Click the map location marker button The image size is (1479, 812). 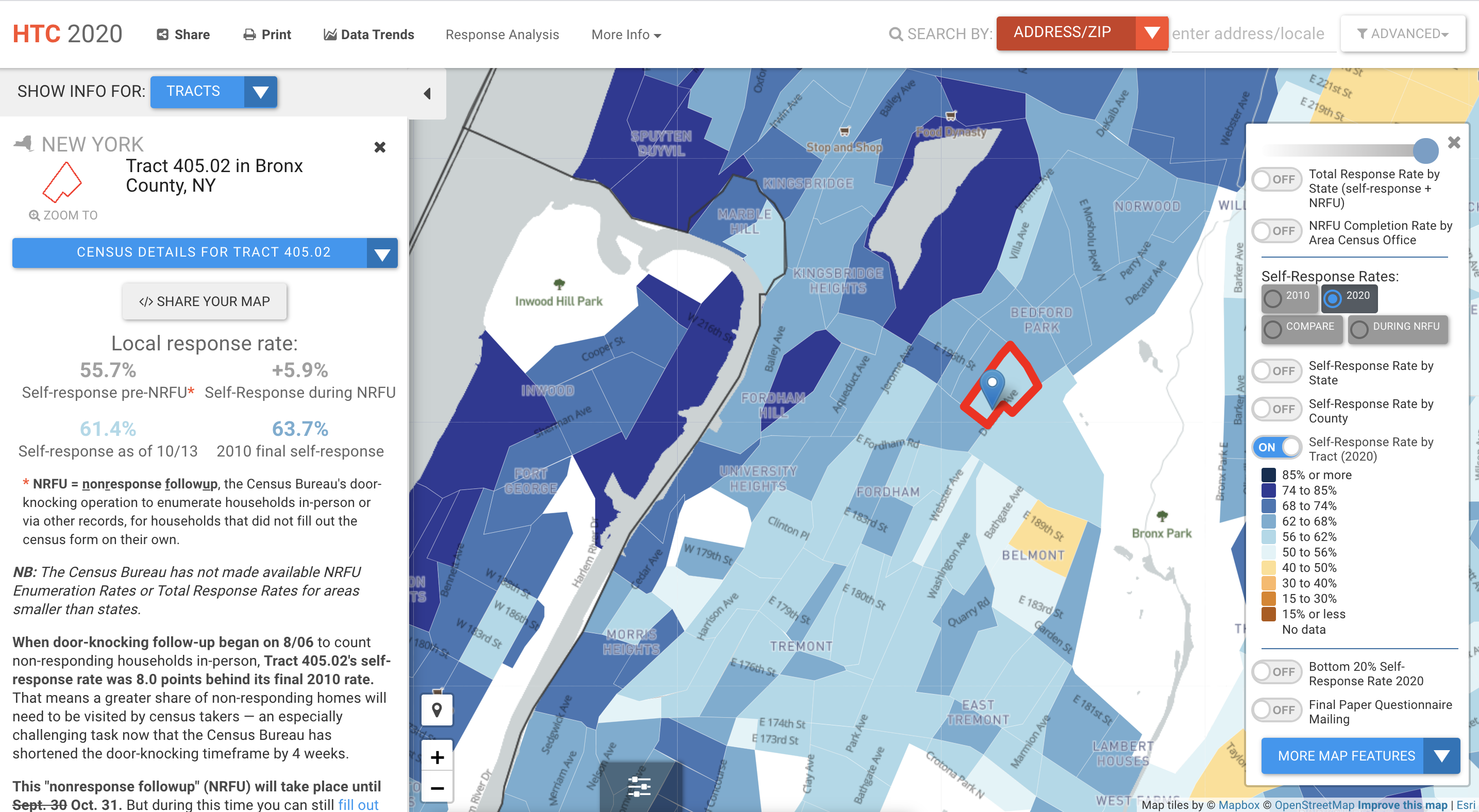coord(437,710)
